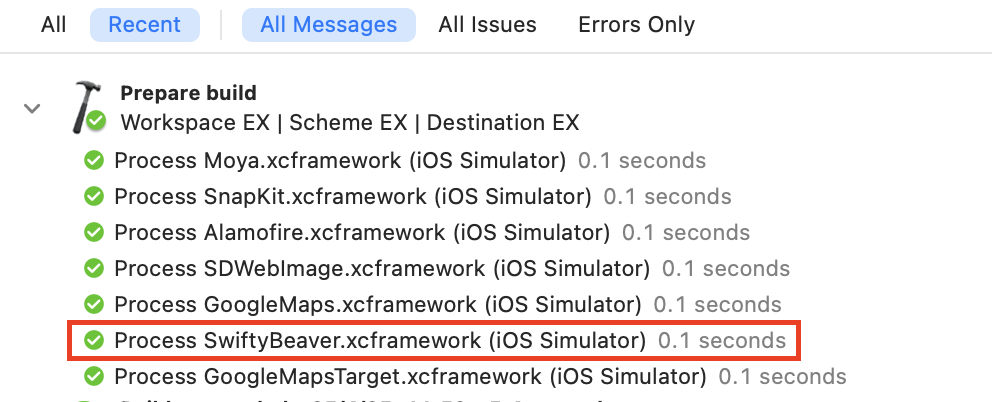Image resolution: width=992 pixels, height=402 pixels.
Task: Select Process Moya.xcframework log entry
Action: coord(395,161)
